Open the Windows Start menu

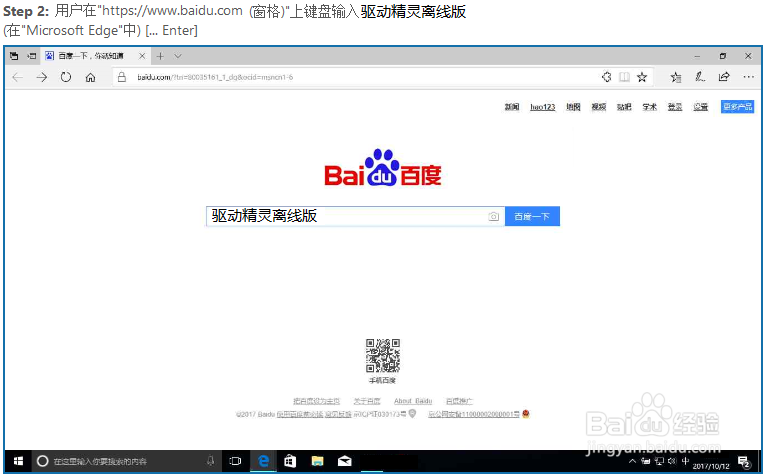[x=19, y=461]
